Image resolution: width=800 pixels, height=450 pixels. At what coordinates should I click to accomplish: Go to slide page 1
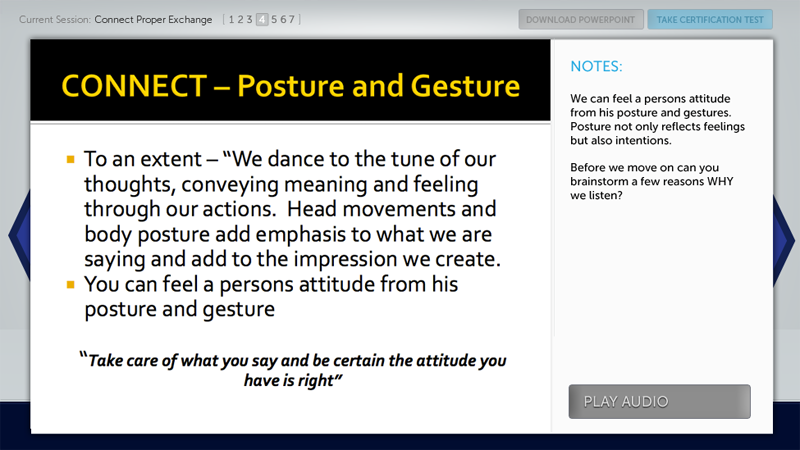pos(231,19)
